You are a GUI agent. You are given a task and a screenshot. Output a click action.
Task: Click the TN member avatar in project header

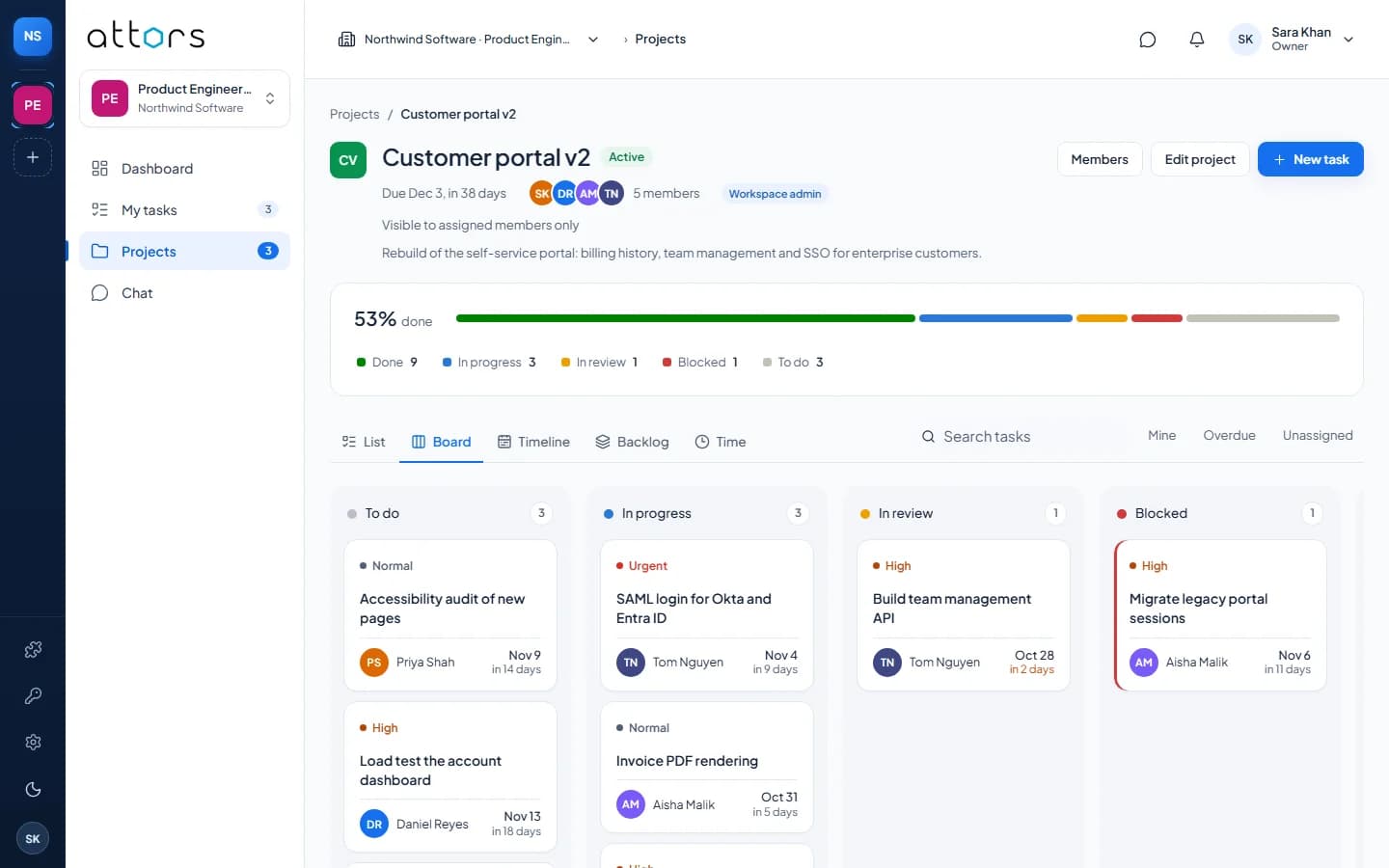click(x=612, y=194)
